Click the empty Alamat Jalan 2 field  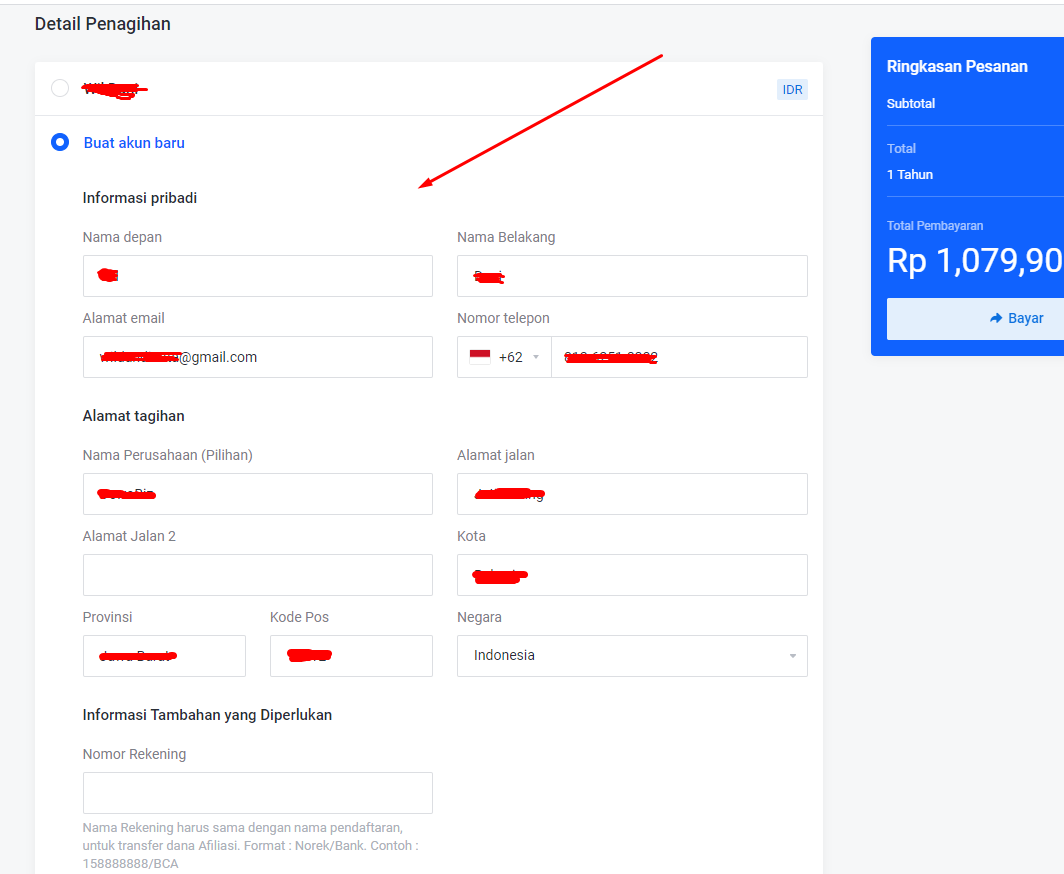[x=257, y=575]
